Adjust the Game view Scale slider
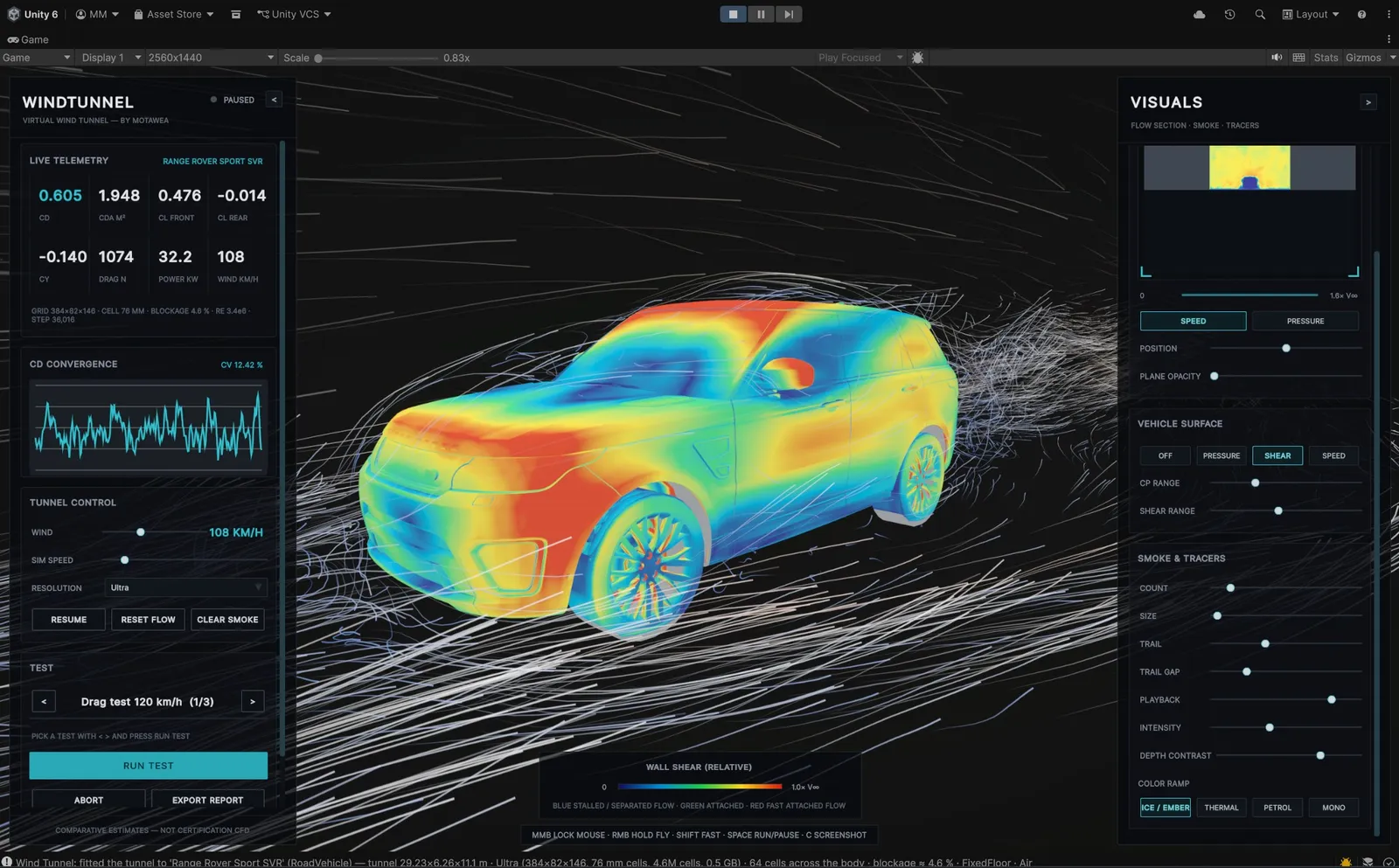The height and width of the screenshot is (868, 1399). click(x=378, y=58)
